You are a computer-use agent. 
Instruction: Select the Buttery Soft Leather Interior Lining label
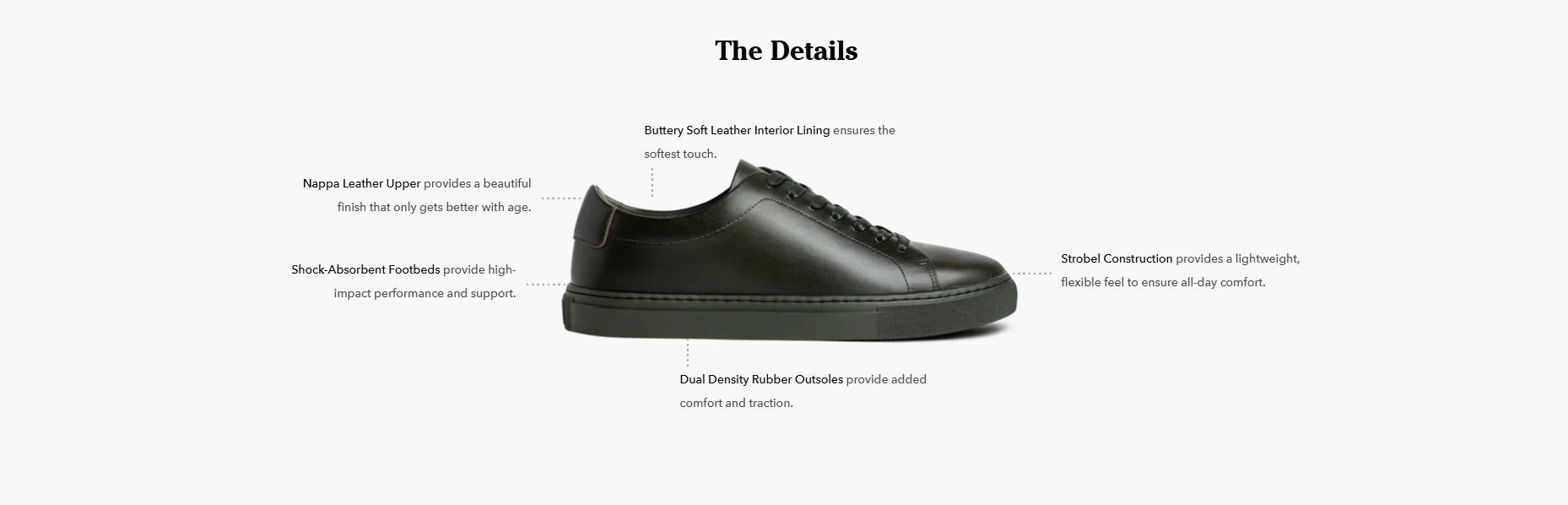(737, 130)
